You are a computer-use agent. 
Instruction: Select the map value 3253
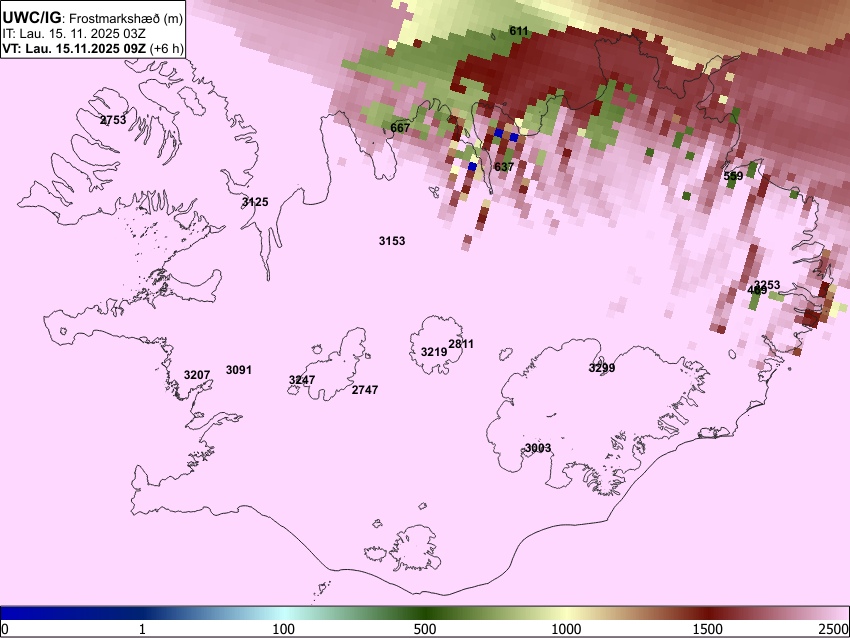click(768, 285)
